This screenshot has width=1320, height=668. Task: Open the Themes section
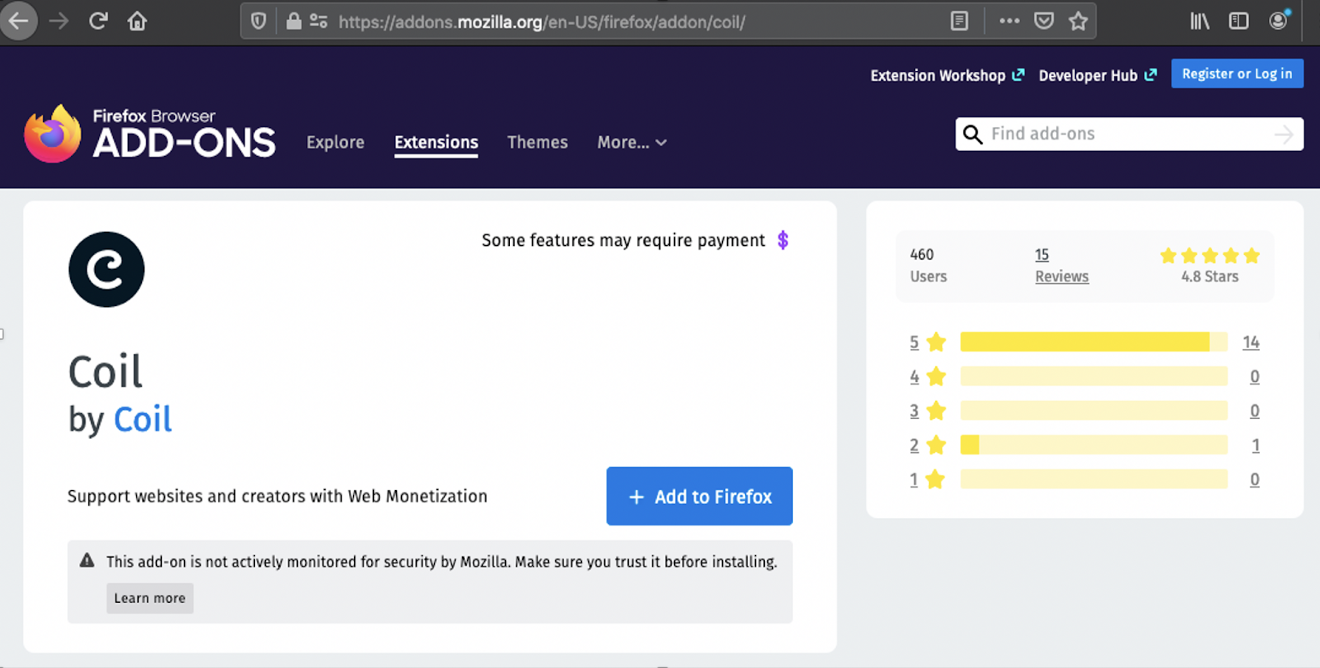[x=537, y=142]
